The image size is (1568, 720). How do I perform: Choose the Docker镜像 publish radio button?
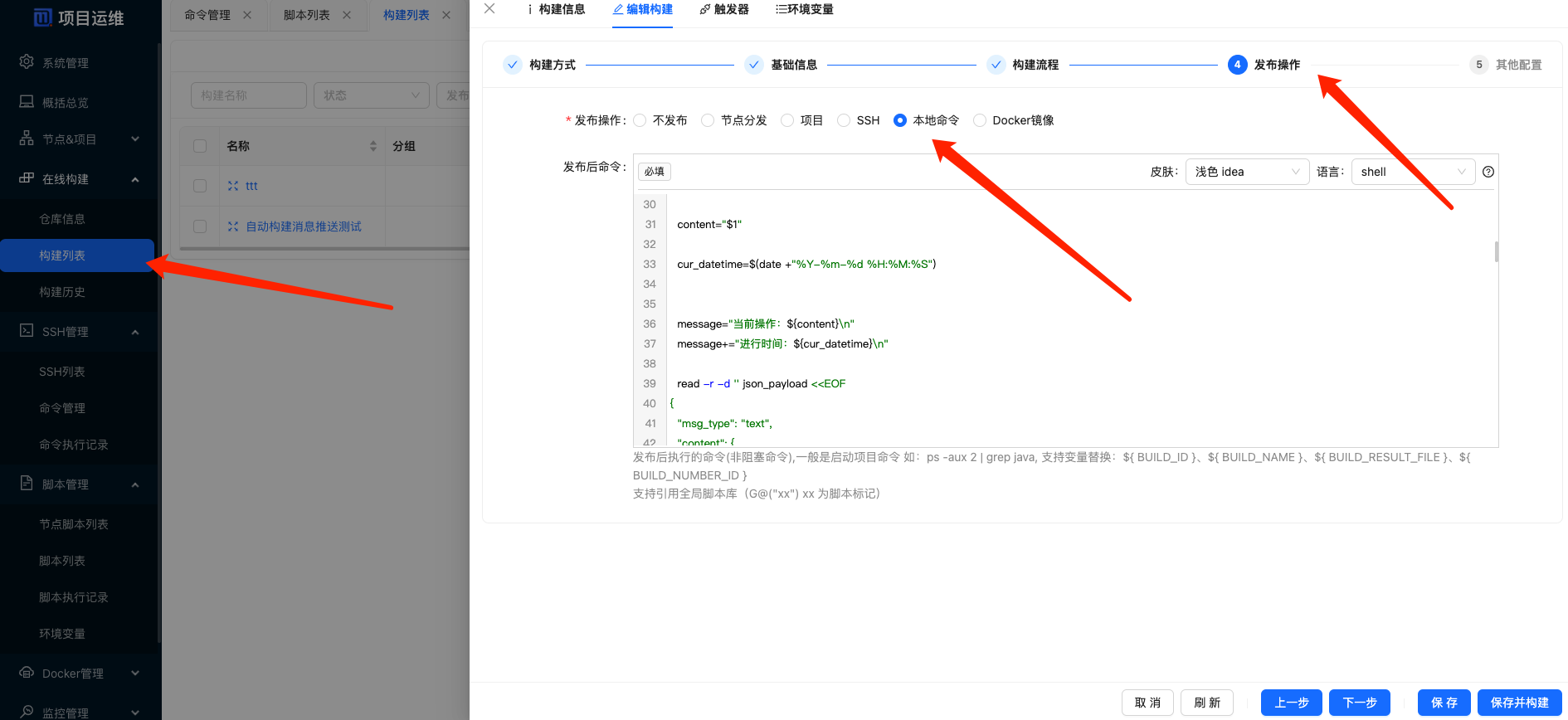[x=980, y=120]
